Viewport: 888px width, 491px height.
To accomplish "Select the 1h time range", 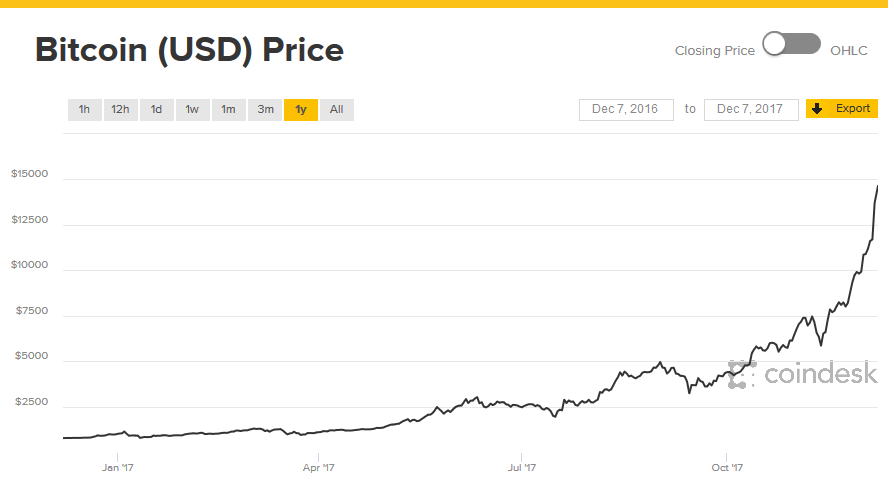I will click(84, 110).
